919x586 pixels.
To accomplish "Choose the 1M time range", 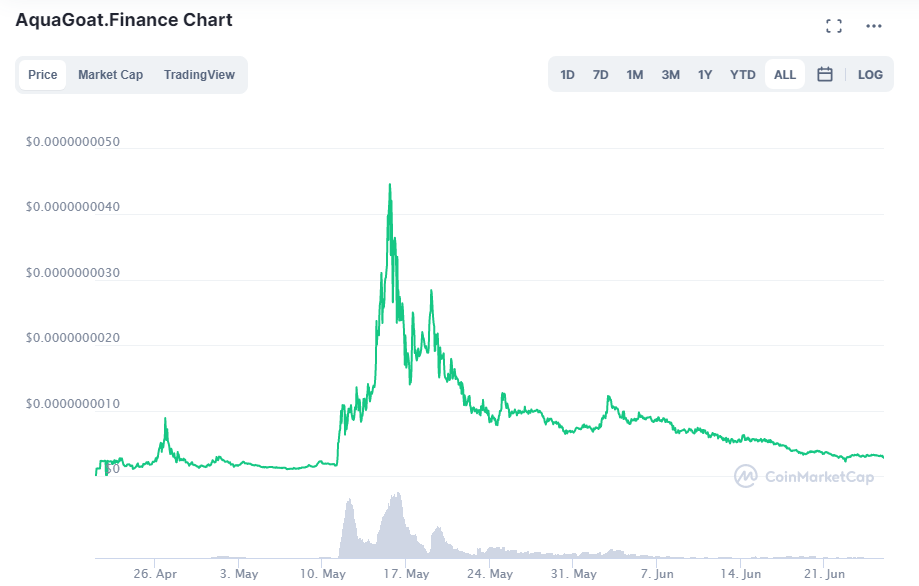I will [634, 74].
